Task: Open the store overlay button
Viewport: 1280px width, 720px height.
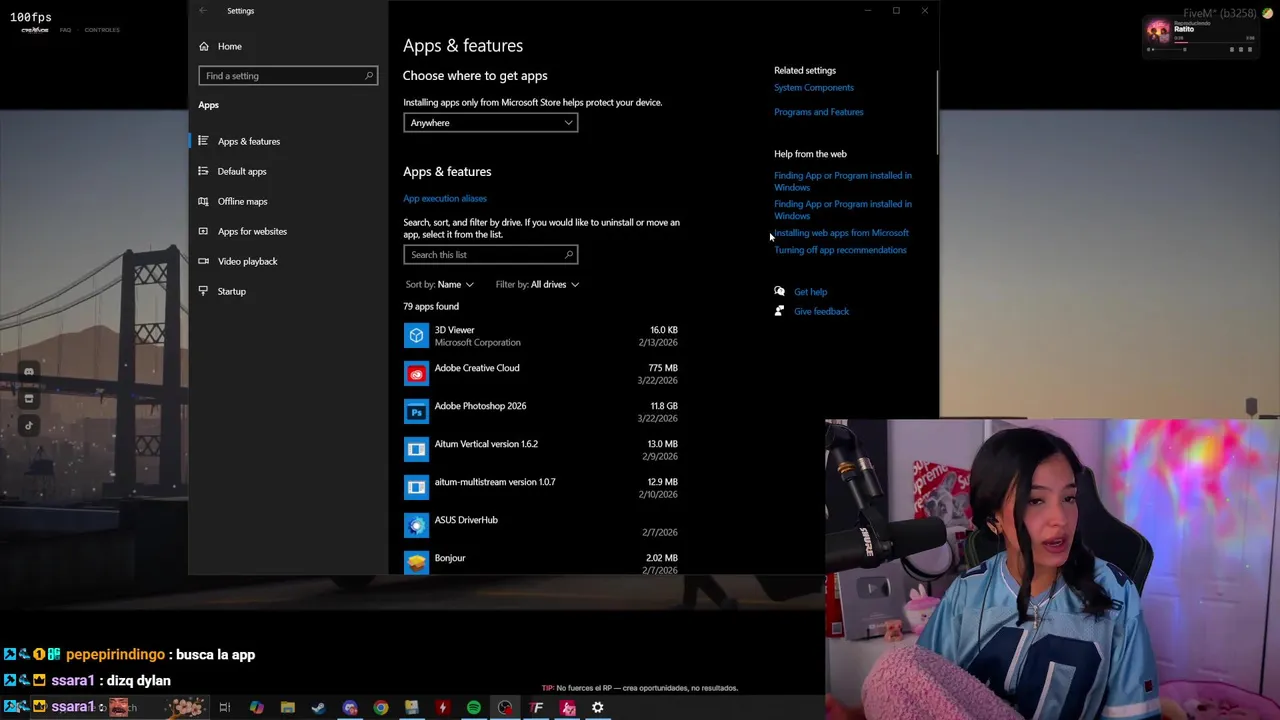Action: (29, 399)
